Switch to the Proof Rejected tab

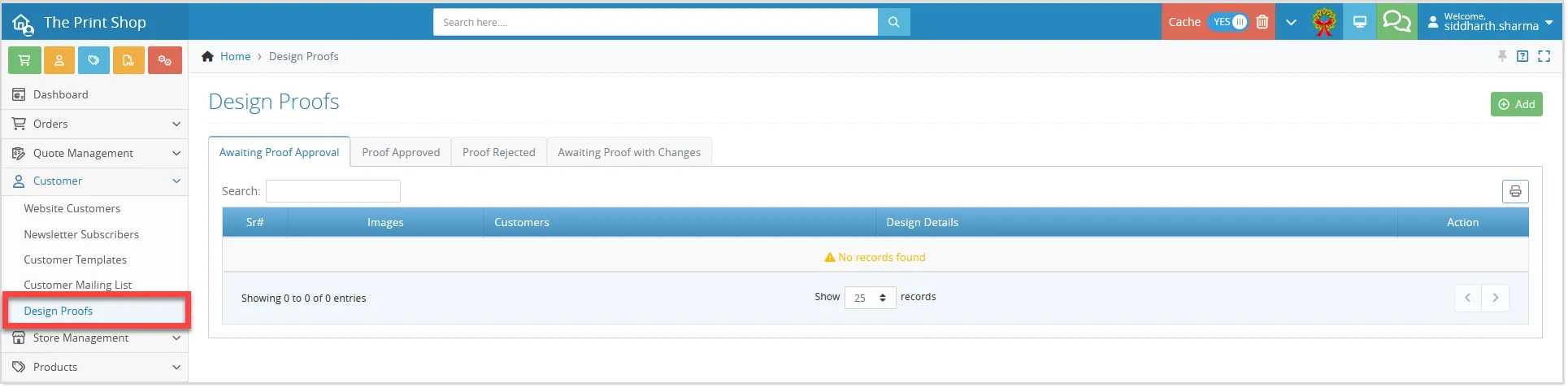(x=498, y=152)
